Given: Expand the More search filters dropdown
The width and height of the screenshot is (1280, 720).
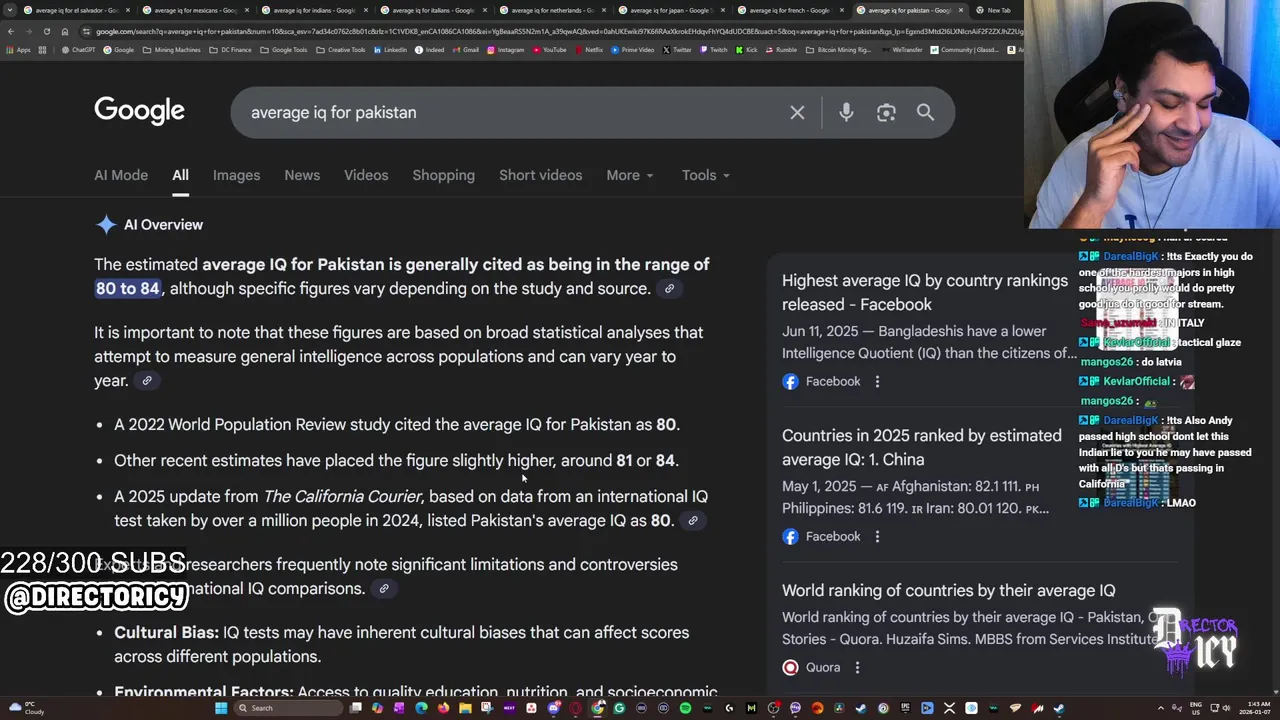Looking at the screenshot, I should click(629, 175).
